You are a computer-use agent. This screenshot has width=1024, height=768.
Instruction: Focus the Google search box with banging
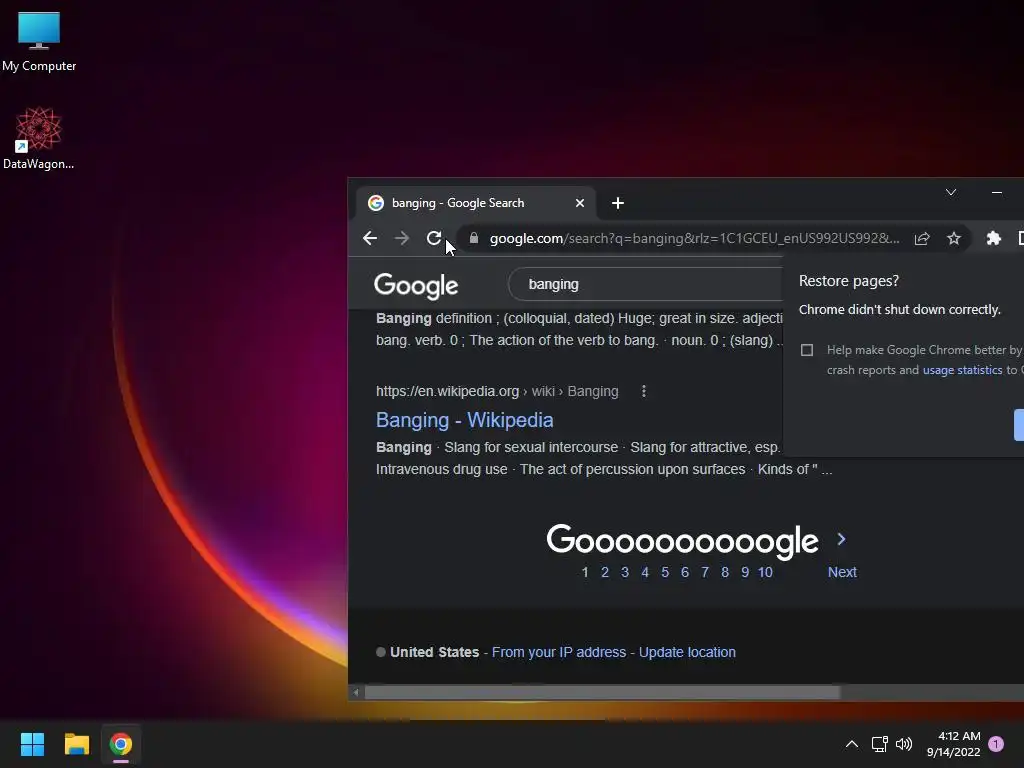tap(645, 284)
